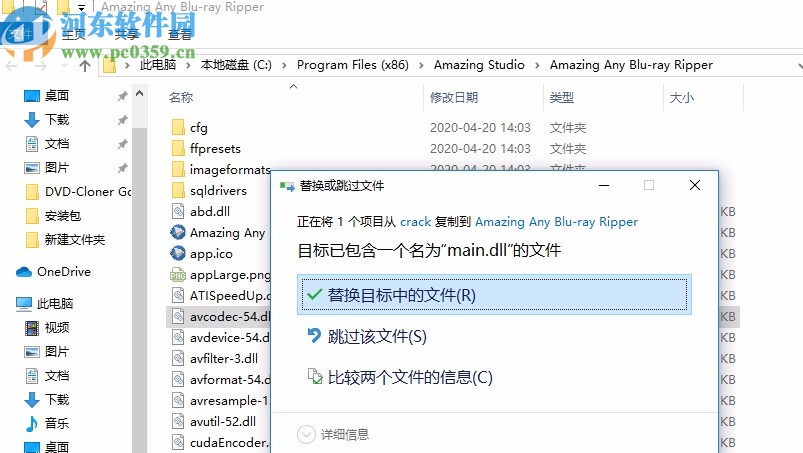Go to 本地磁盘 (C:) breadcrumb
The image size is (803, 453).
point(236,65)
